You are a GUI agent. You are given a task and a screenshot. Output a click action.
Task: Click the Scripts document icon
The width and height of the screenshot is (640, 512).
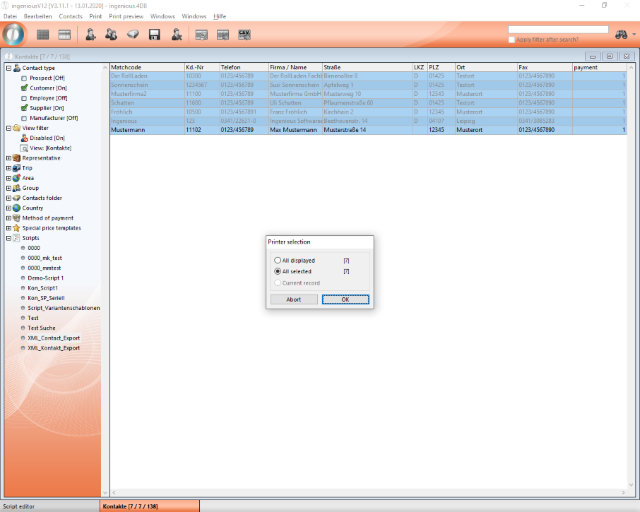pyautogui.click(x=17, y=238)
